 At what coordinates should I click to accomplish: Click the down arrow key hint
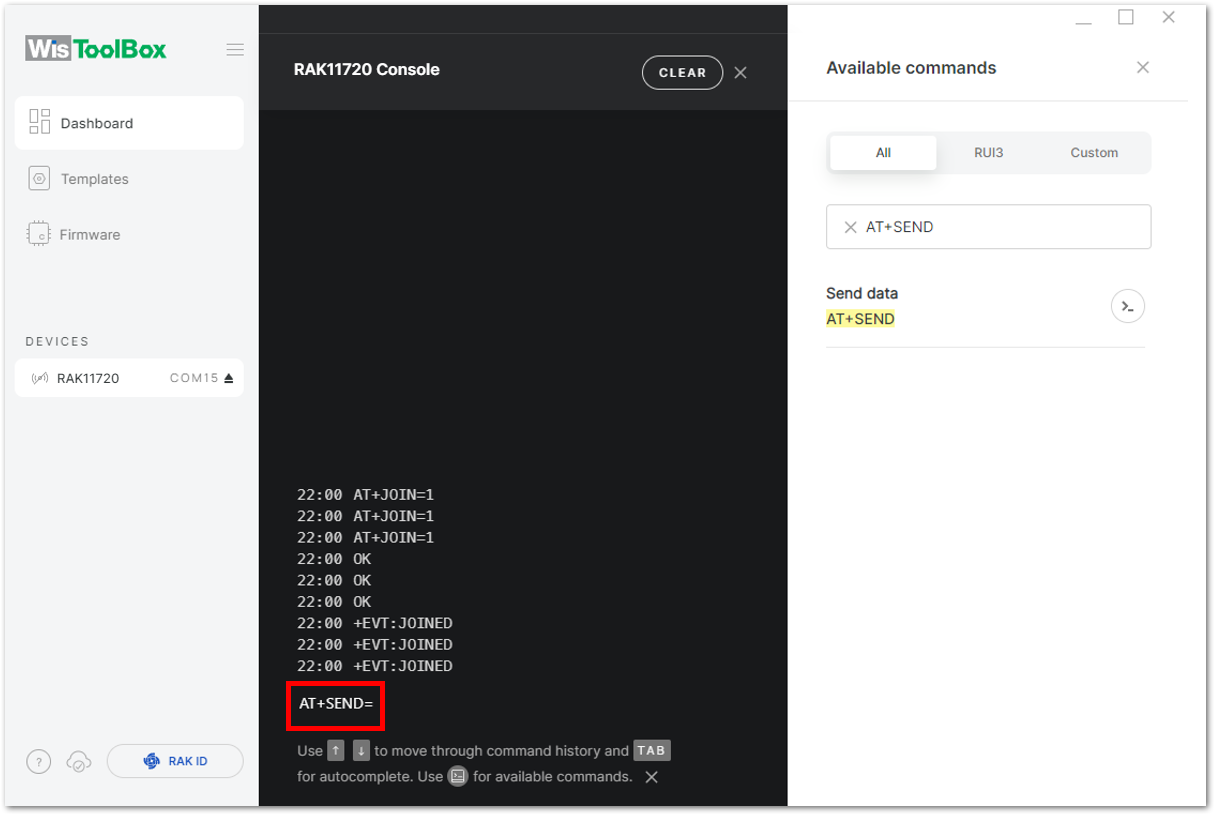click(x=361, y=750)
